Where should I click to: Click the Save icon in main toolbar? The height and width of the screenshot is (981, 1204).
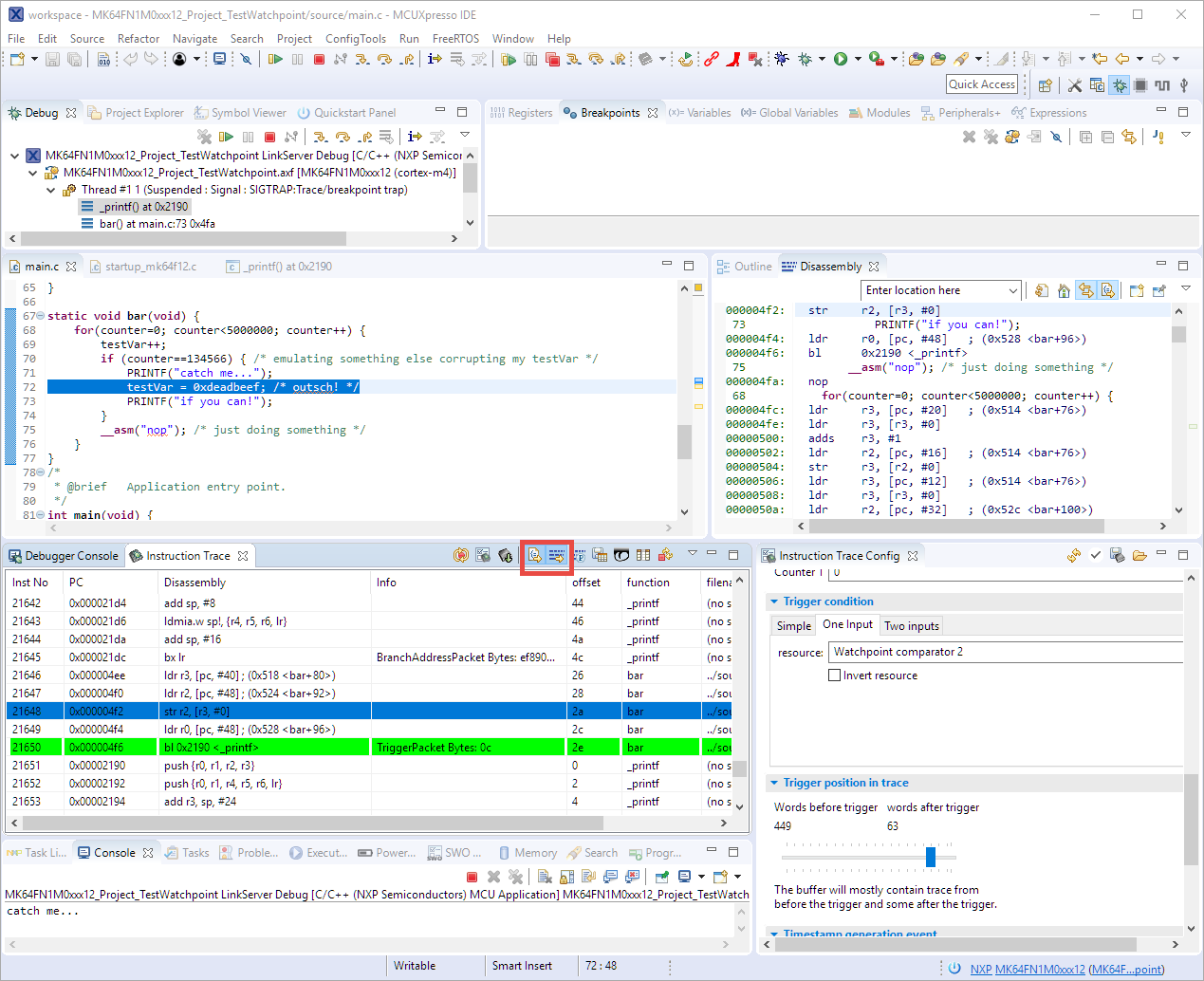tap(53, 60)
